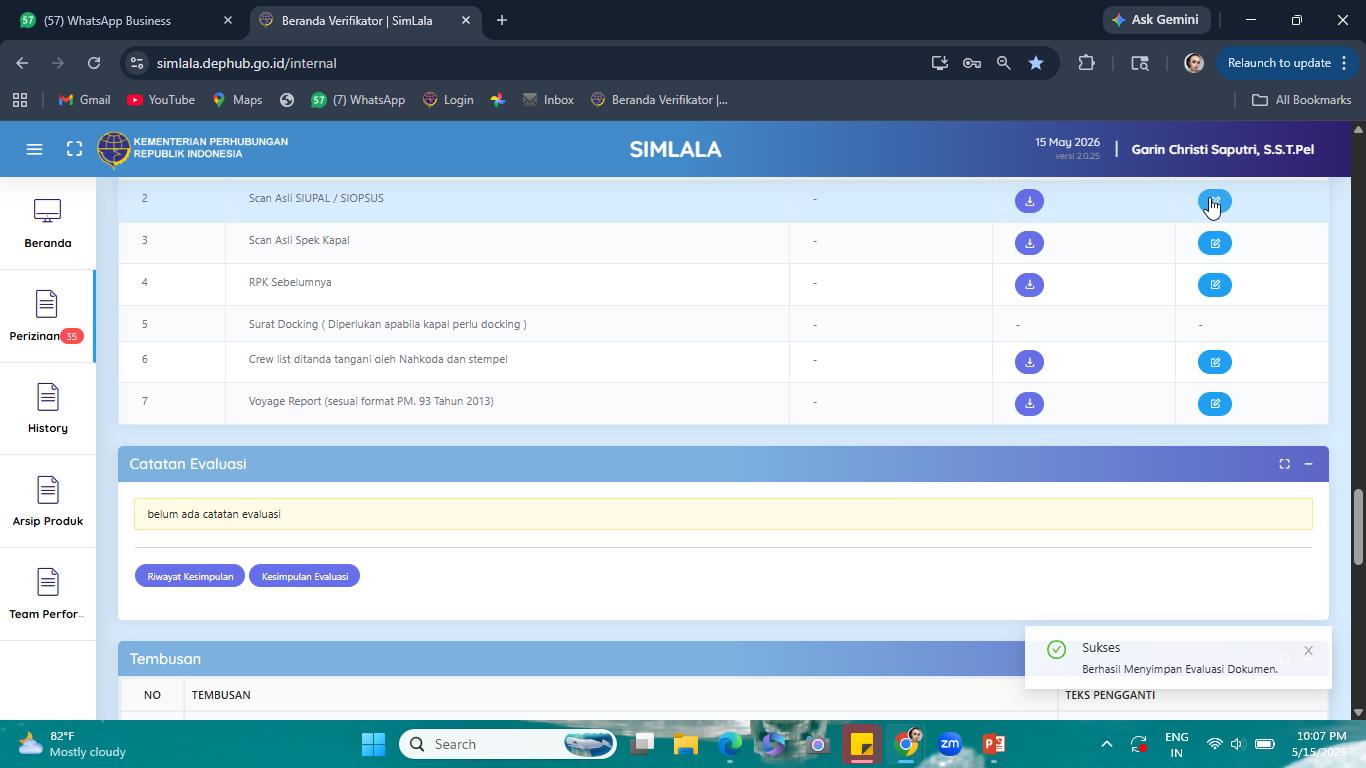Go to History sidebar item
Screen dimensions: 1366x768
pos(47,409)
